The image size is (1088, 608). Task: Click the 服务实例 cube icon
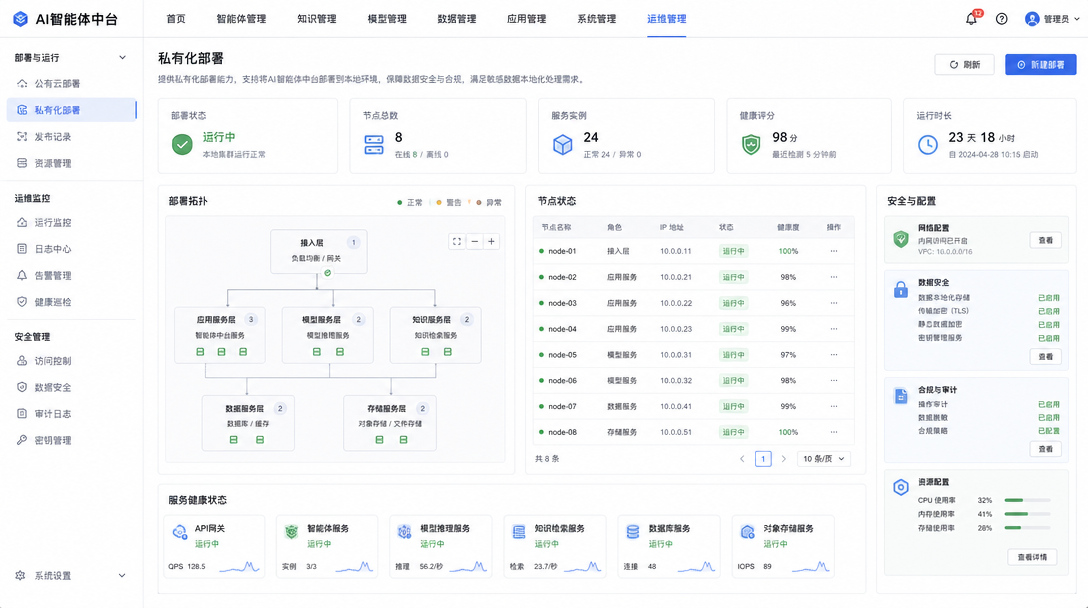pos(563,144)
